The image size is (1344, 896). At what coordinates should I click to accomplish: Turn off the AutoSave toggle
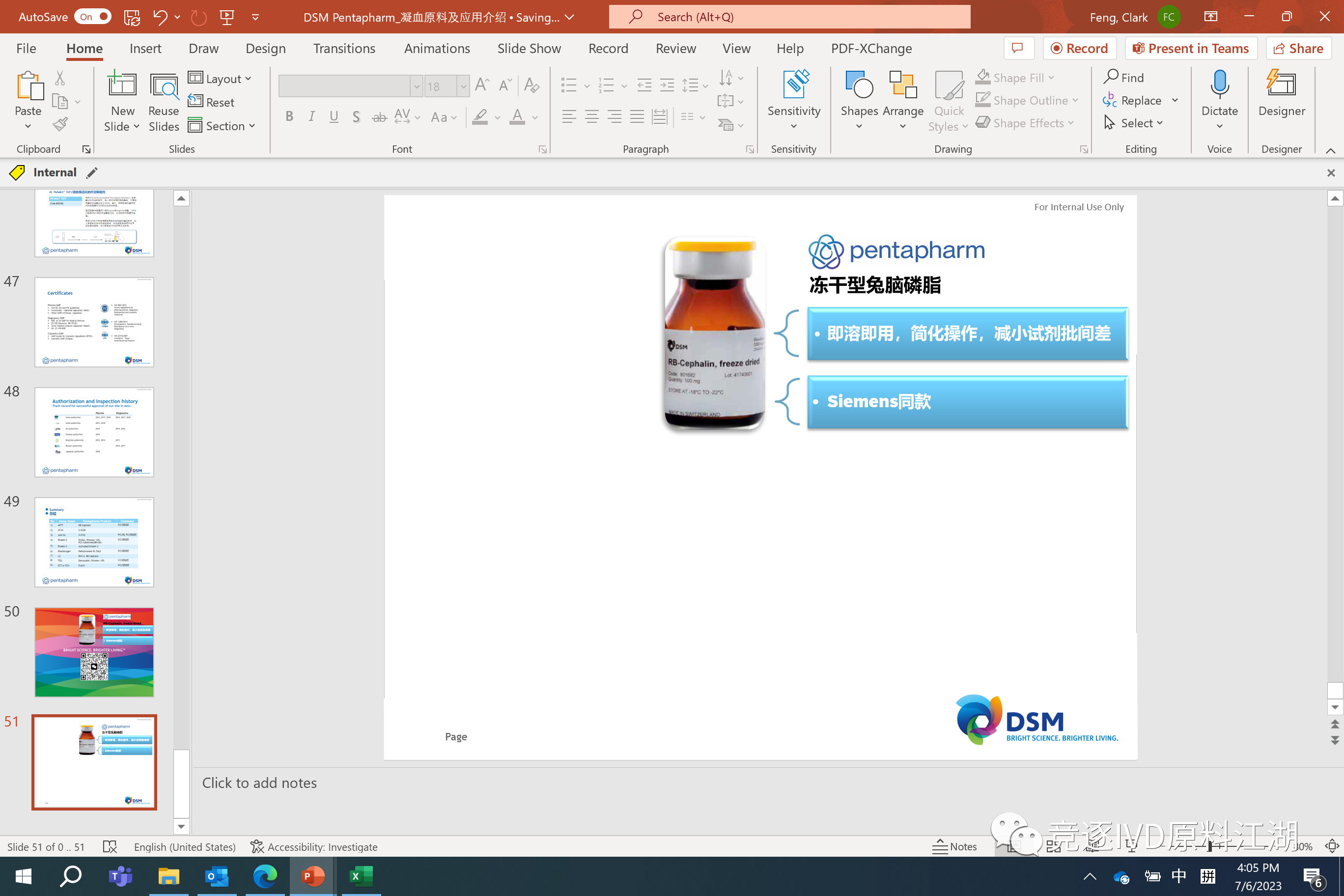(x=92, y=17)
